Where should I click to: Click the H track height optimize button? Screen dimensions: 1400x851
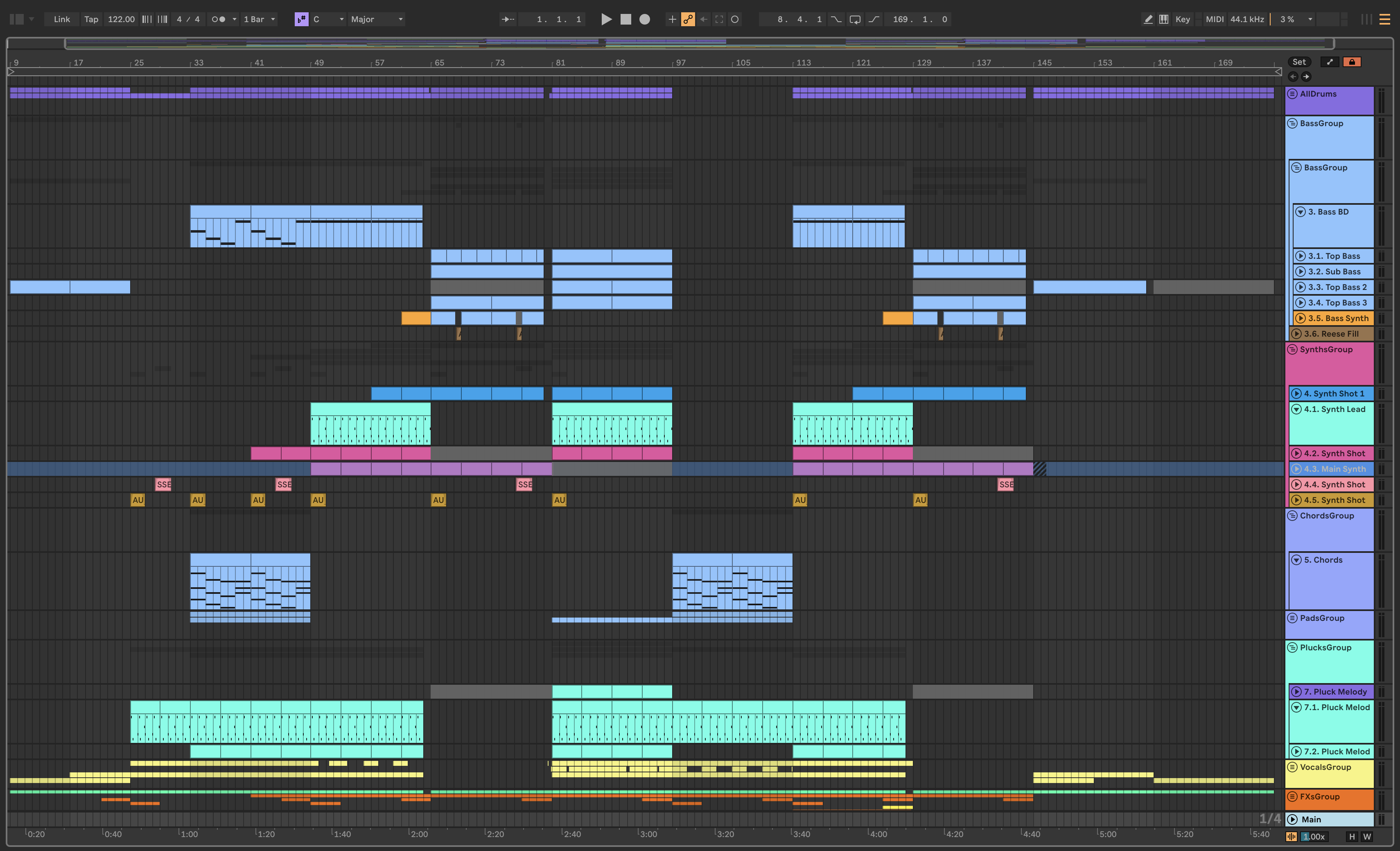tap(1352, 836)
